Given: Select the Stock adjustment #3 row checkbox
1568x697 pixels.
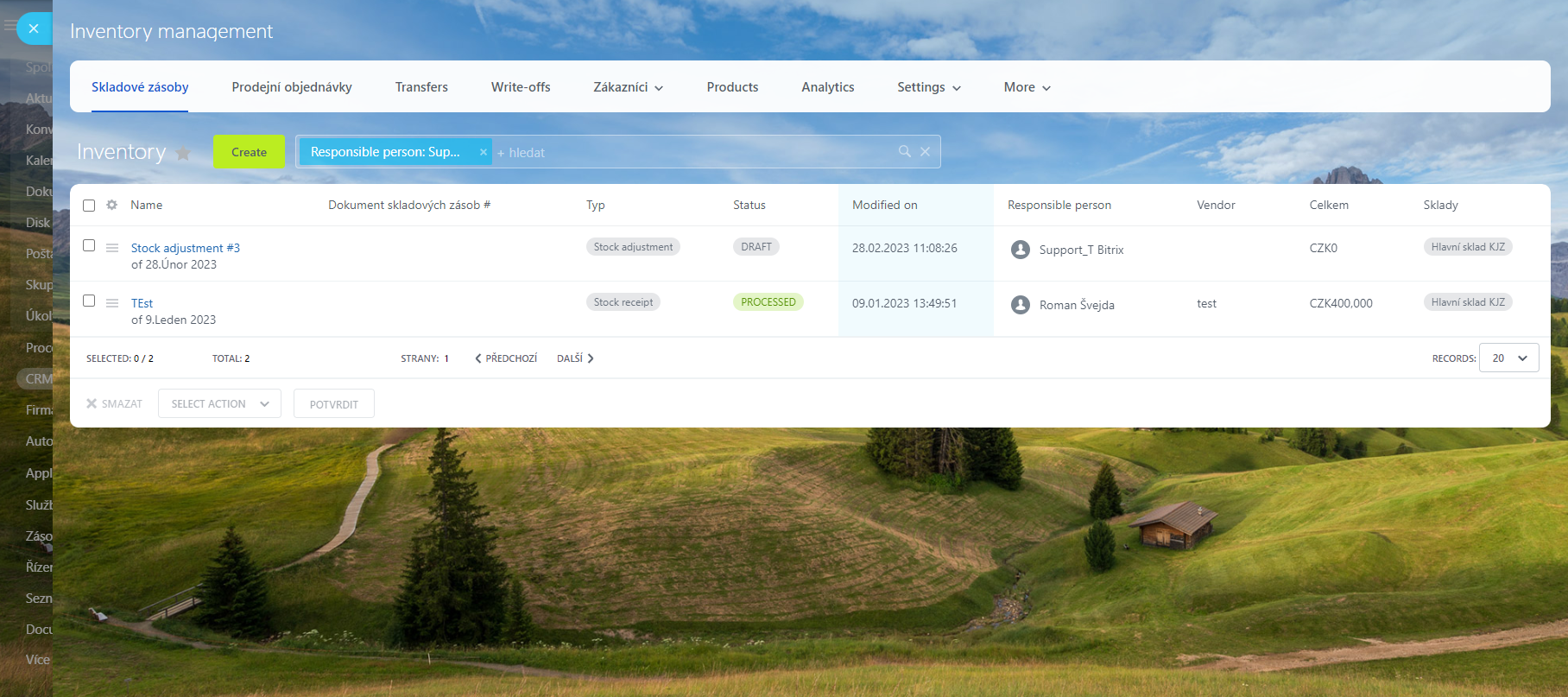Looking at the screenshot, I should pos(89,245).
